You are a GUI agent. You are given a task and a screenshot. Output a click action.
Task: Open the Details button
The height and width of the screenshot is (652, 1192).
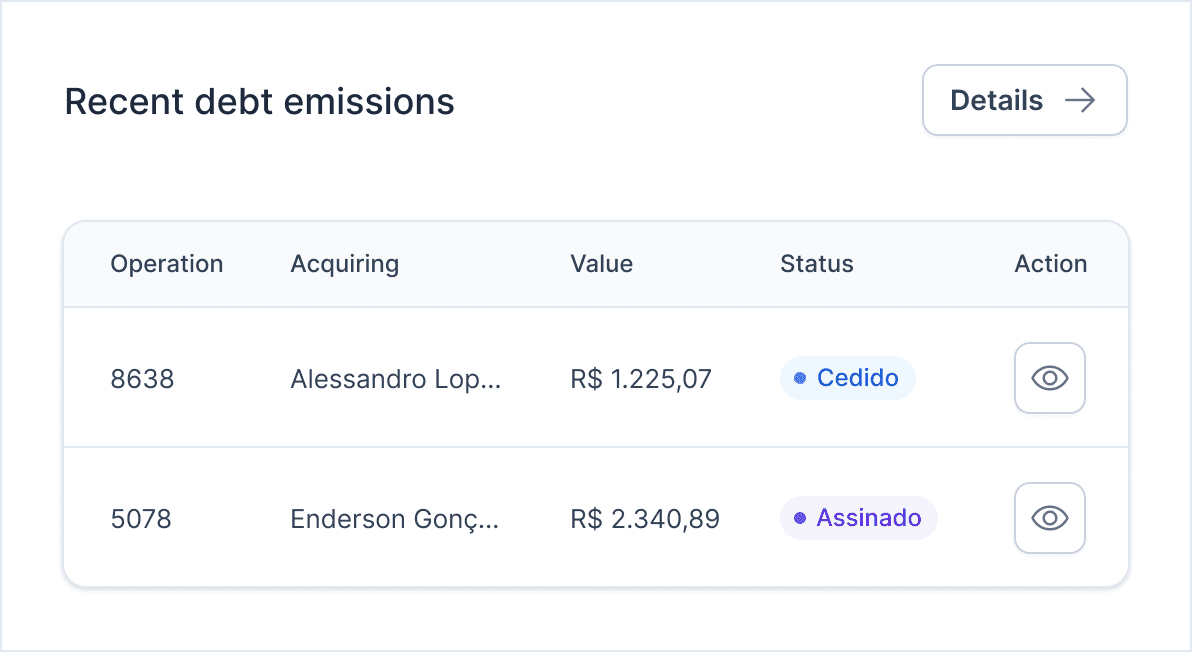(1024, 100)
